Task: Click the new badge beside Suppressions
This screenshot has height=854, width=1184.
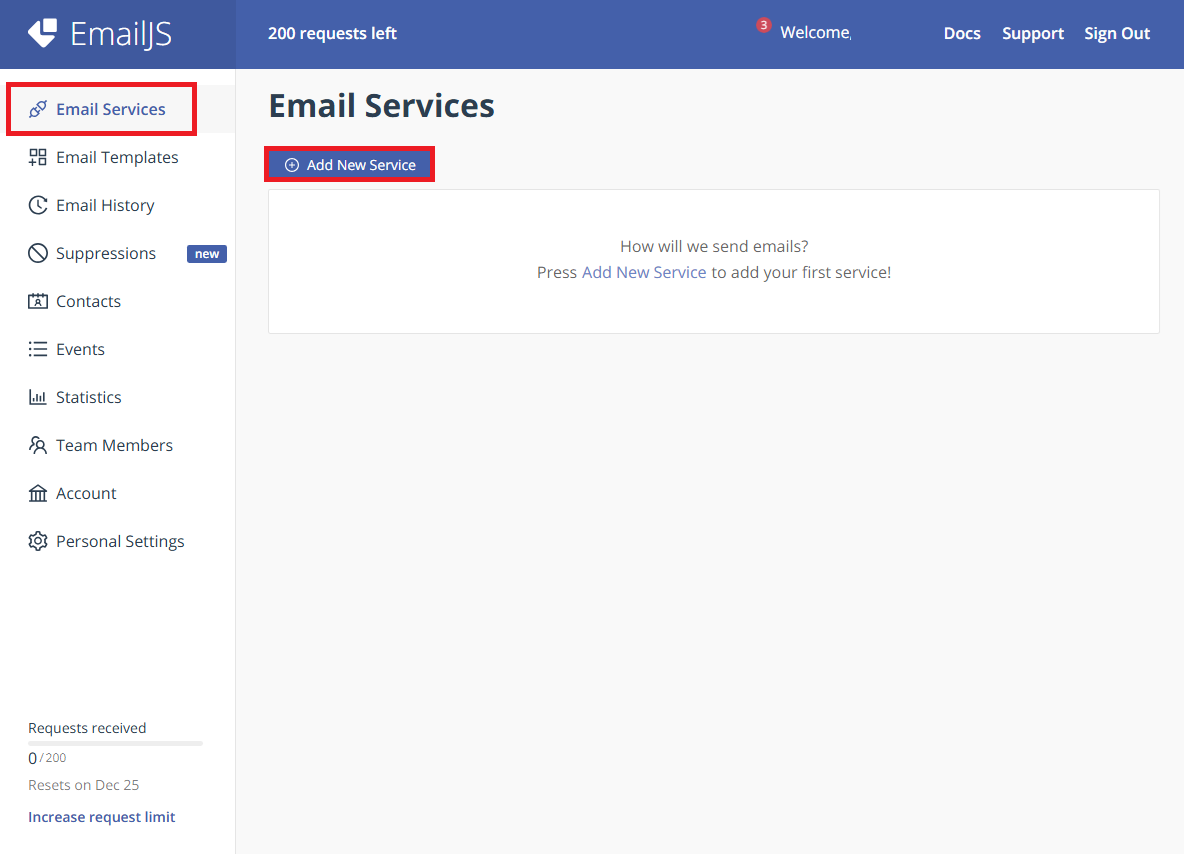Action: [207, 254]
